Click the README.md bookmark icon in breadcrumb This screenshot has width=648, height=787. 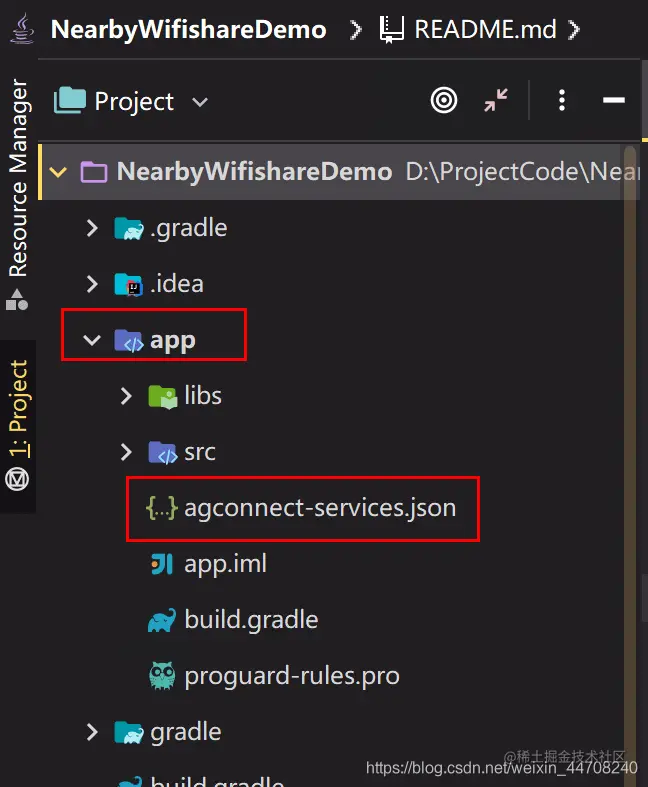click(392, 29)
